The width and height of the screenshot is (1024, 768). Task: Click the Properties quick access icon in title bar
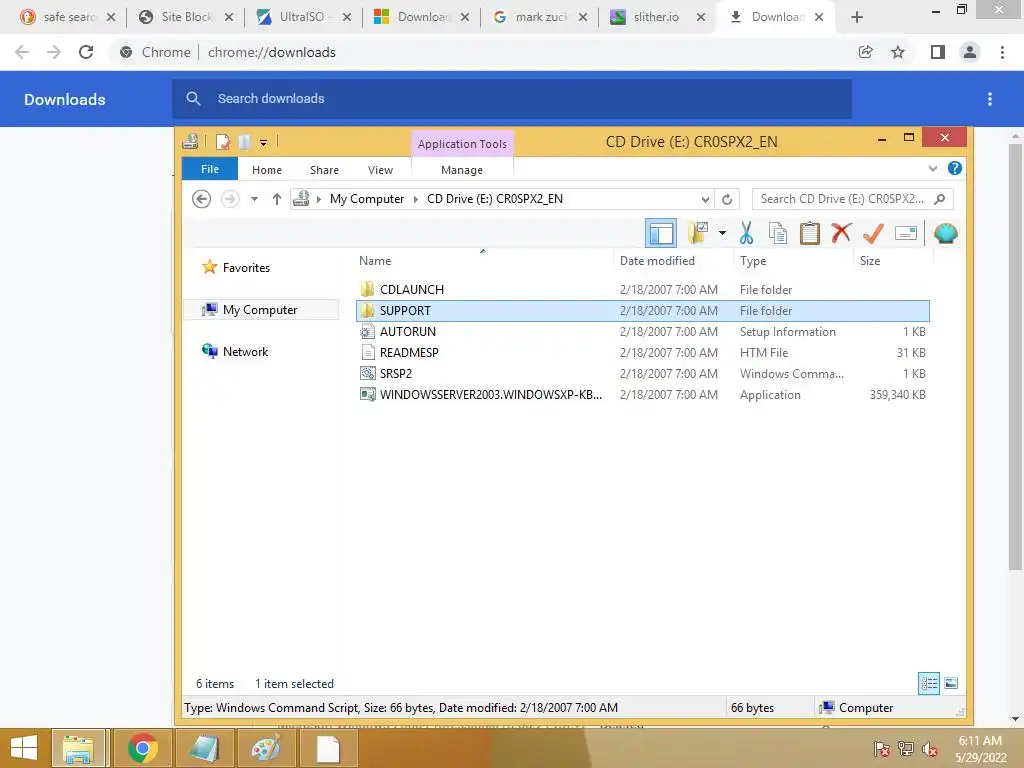click(x=223, y=142)
